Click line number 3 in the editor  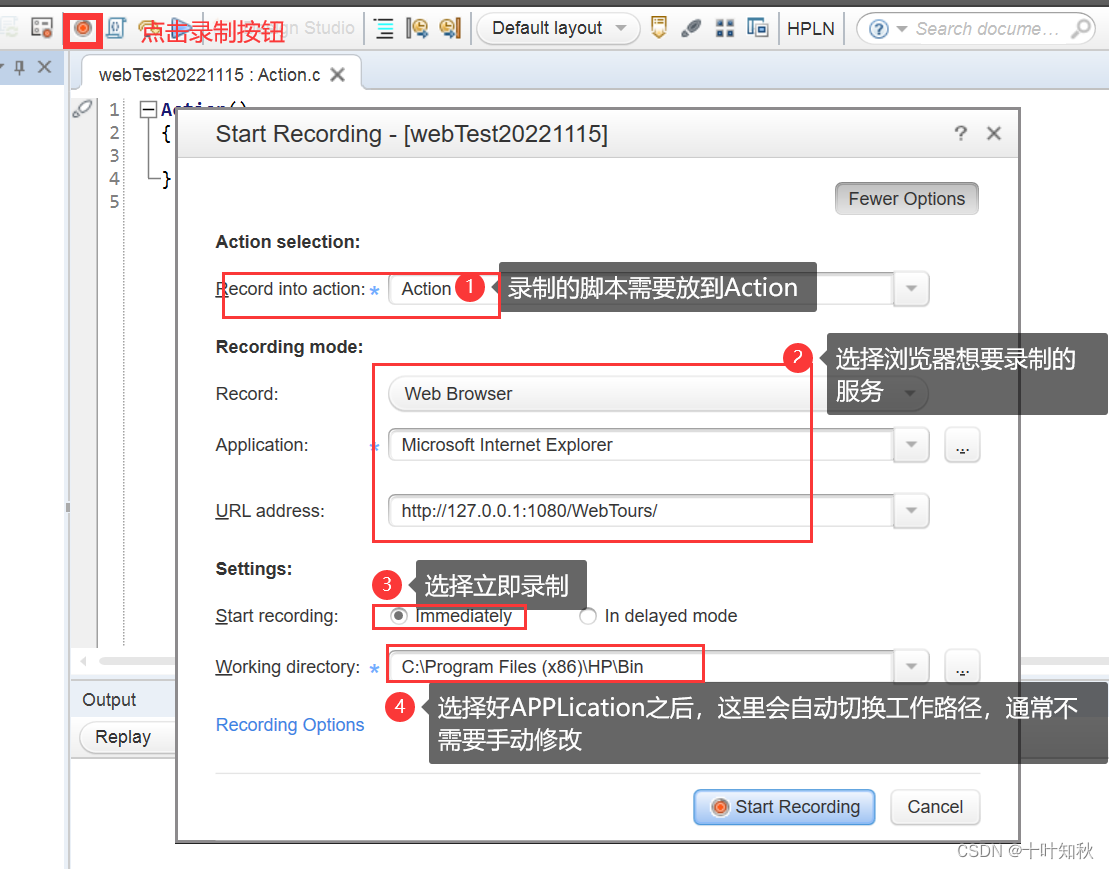coord(114,156)
